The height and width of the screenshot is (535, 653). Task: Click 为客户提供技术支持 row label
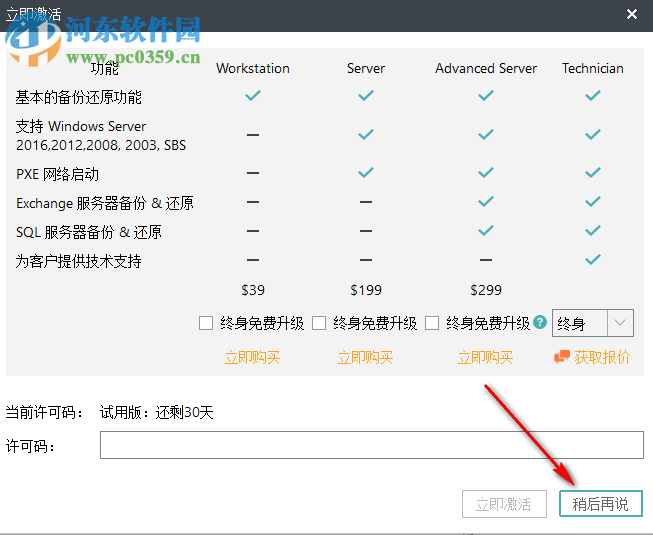[x=78, y=261]
